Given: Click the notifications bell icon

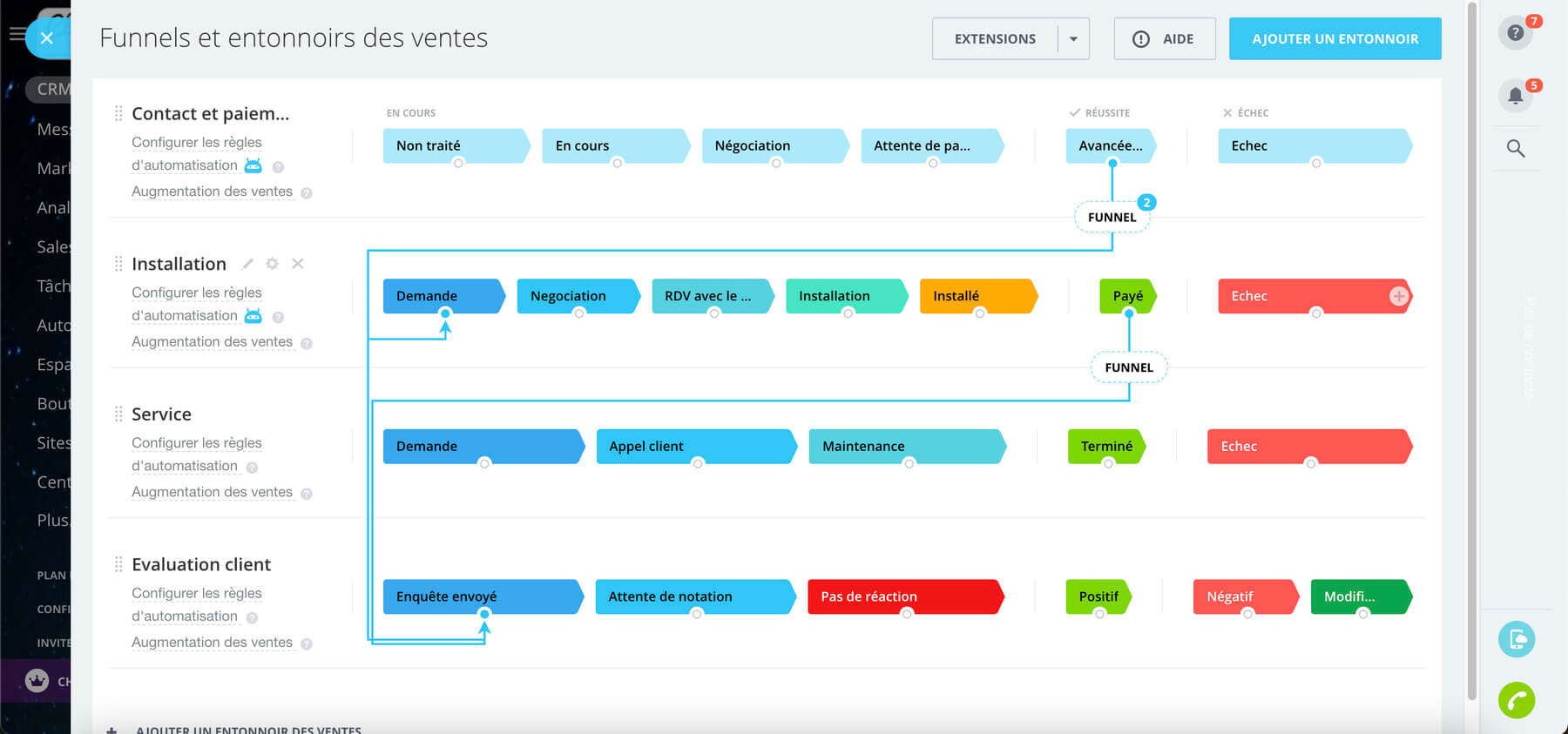Looking at the screenshot, I should coord(1516,96).
